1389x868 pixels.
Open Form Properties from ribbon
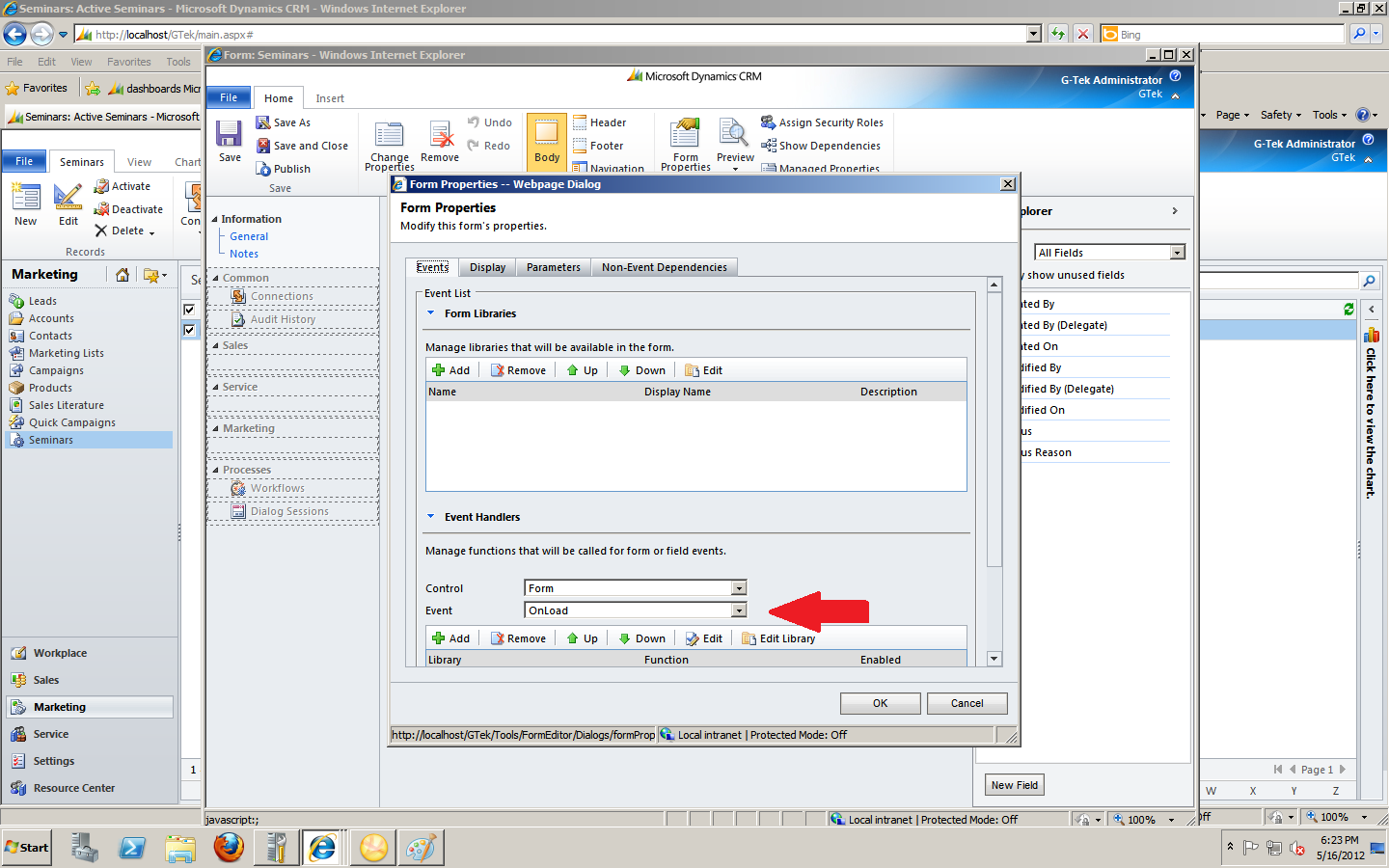[x=686, y=145]
